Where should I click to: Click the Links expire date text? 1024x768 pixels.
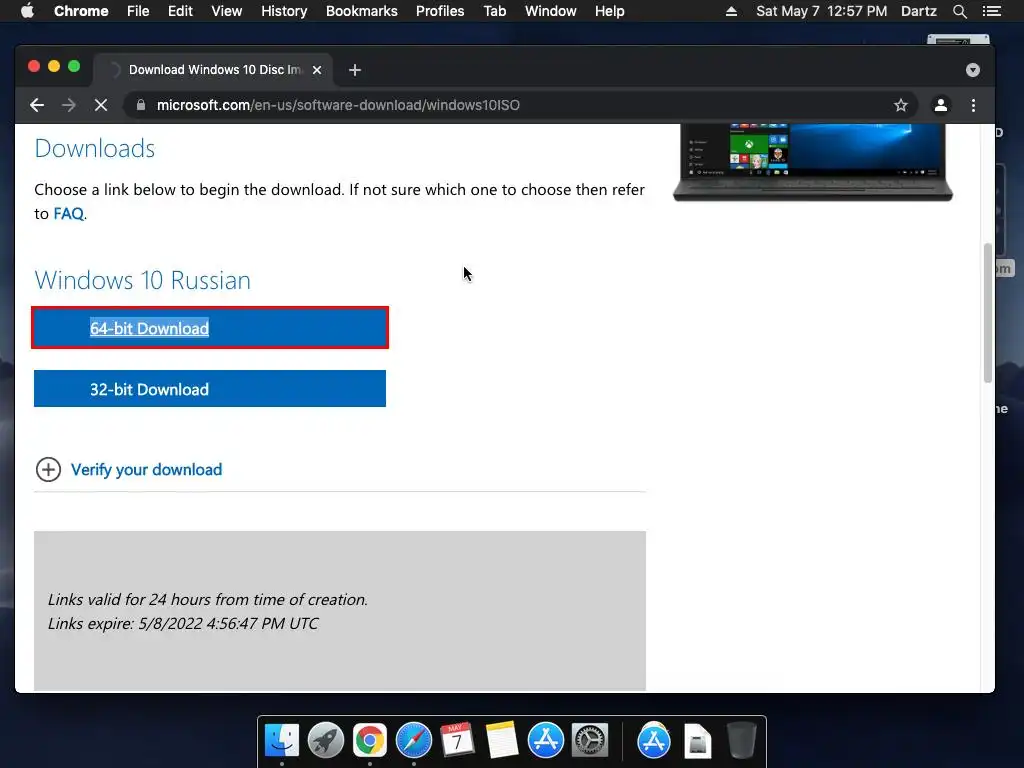pos(183,623)
